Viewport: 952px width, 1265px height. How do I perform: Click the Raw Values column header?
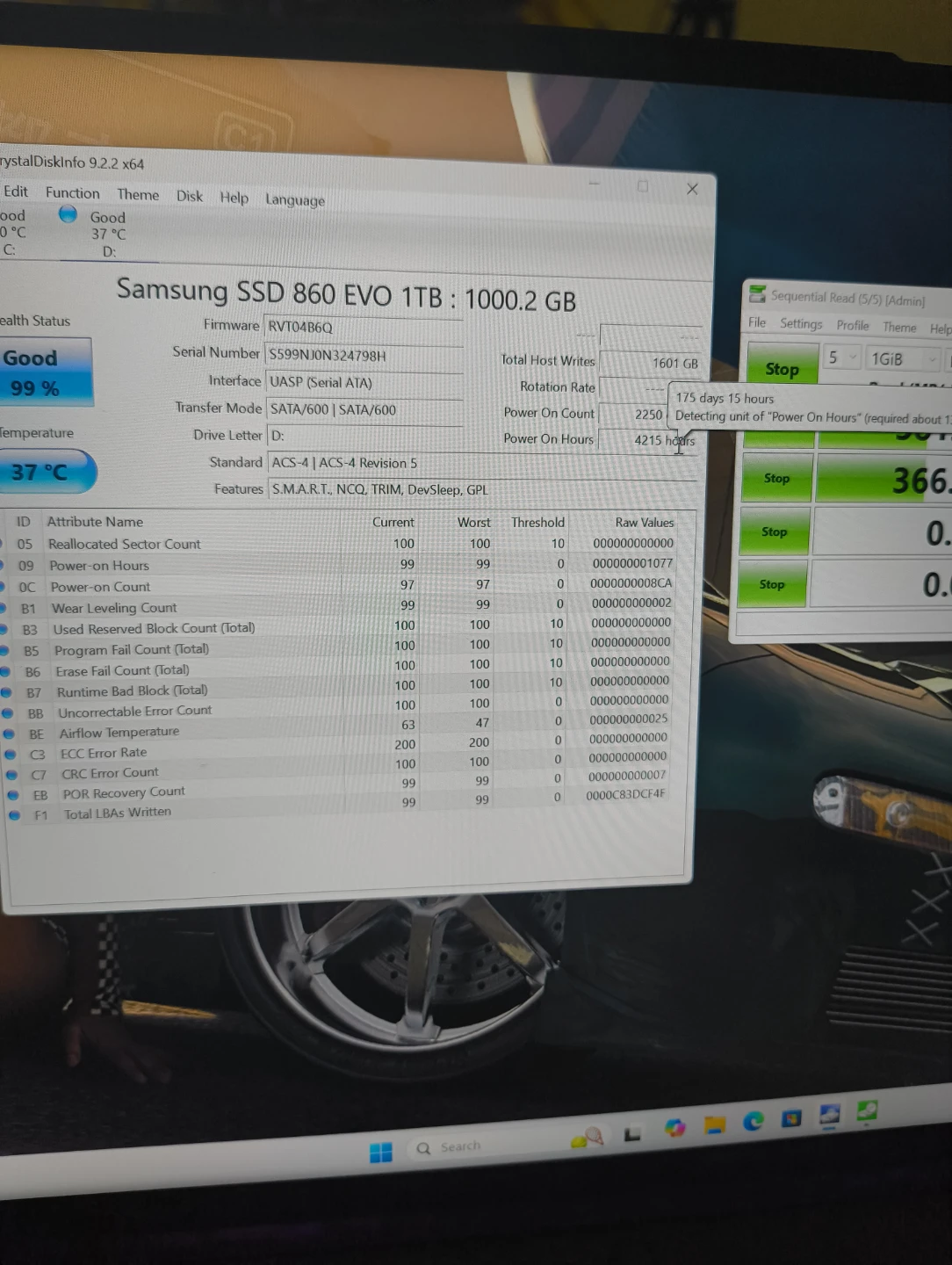coord(644,522)
